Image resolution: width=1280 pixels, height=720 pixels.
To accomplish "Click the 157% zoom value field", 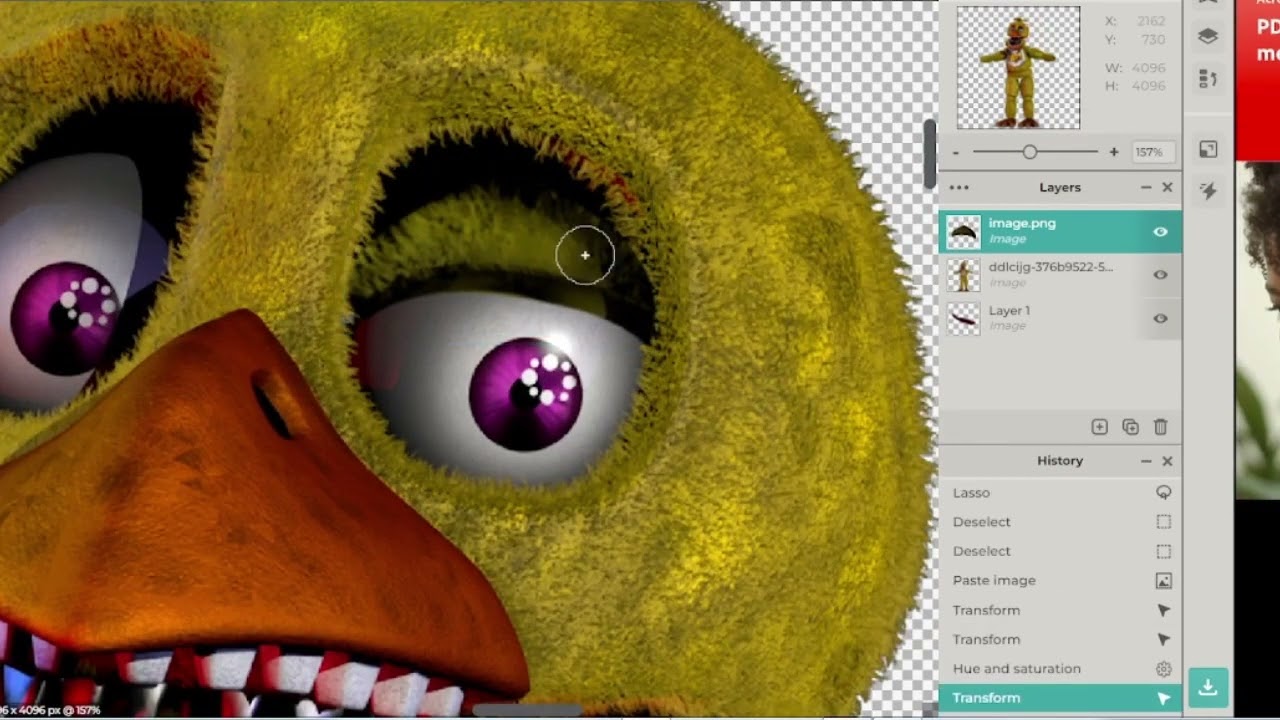I will click(x=1152, y=152).
